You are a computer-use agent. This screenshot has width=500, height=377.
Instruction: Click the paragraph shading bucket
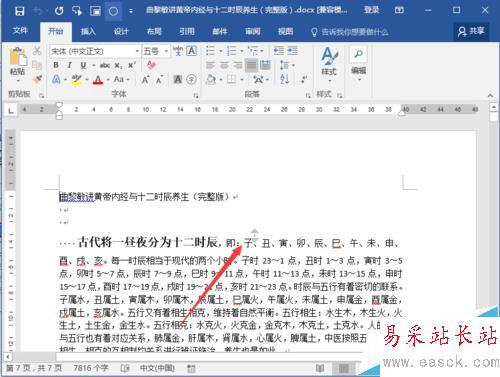(211, 80)
